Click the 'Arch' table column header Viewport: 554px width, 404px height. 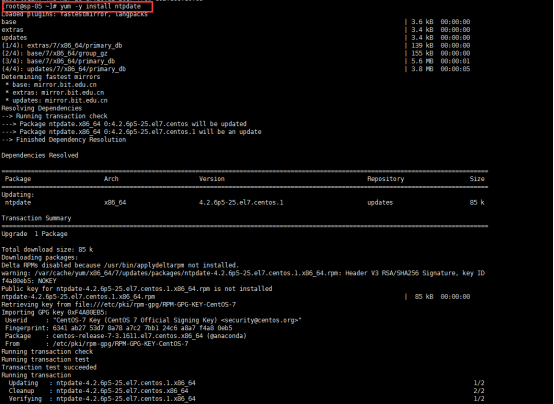coord(111,179)
